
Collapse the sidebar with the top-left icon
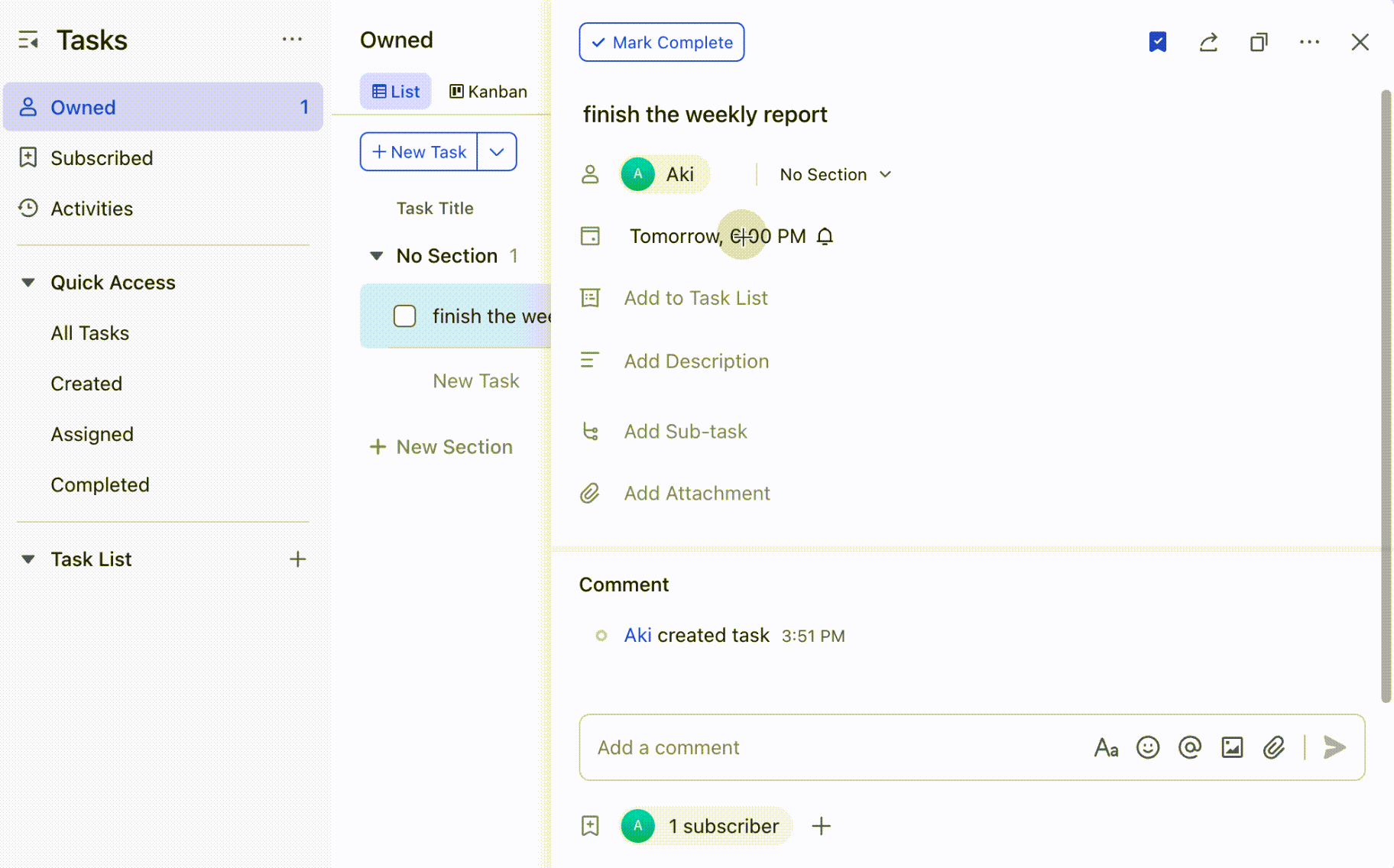pyautogui.click(x=28, y=40)
